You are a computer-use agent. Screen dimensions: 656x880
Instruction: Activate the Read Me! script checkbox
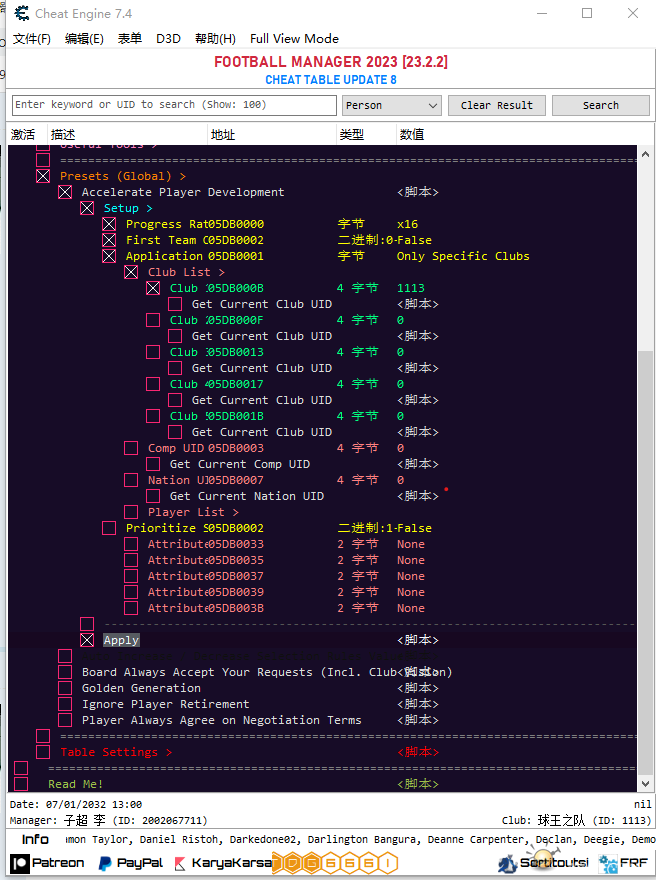pos(21,784)
